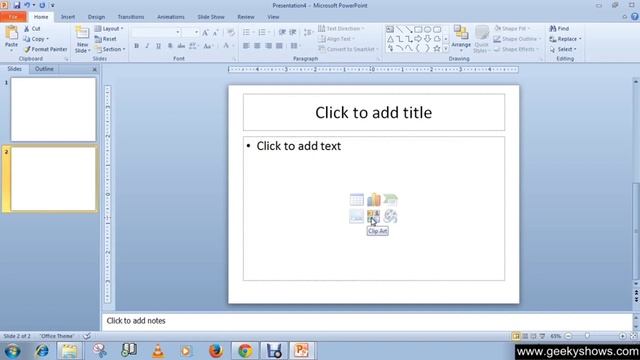Increase the list indent level

[x=293, y=32]
